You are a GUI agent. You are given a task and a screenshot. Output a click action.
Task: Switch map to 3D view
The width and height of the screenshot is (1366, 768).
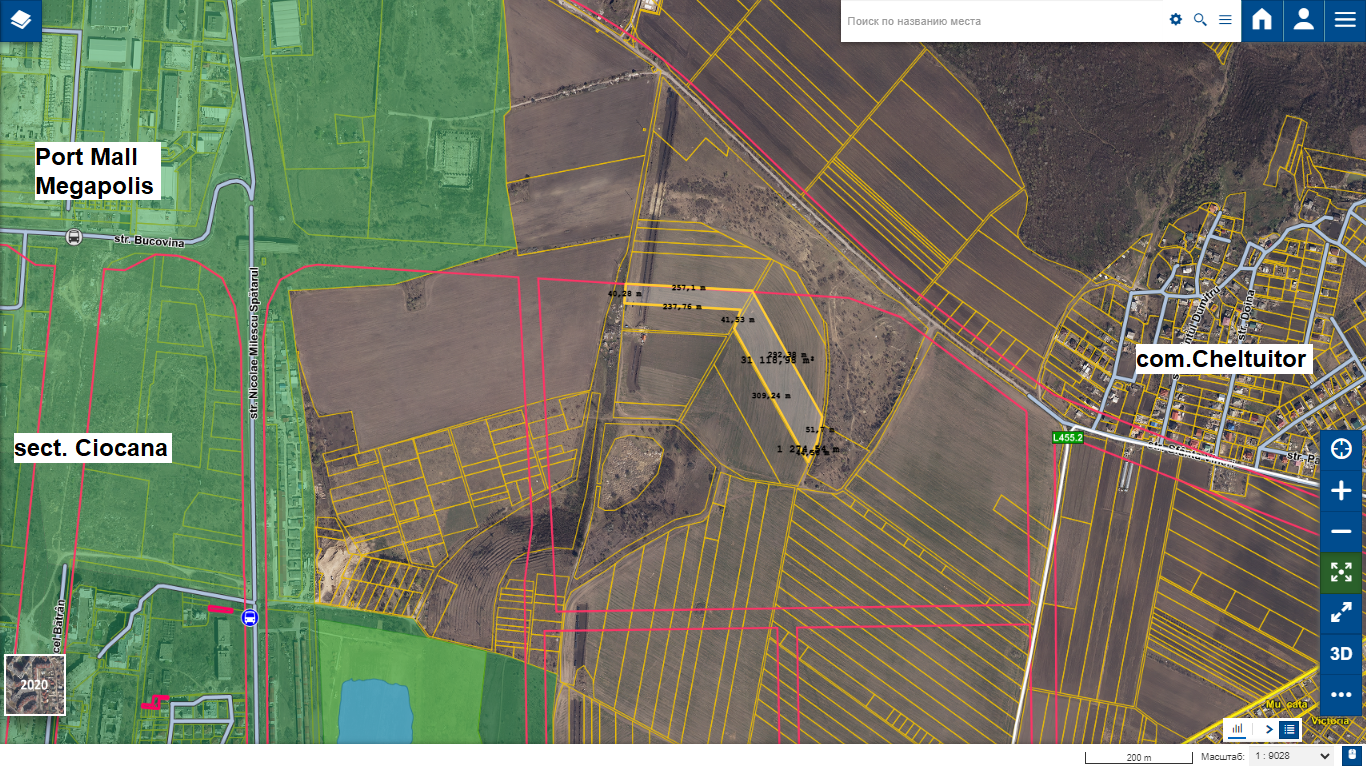1341,654
